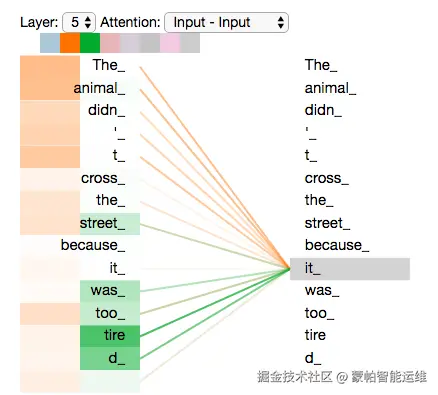The image size is (438, 395).
Task: Click 'didn_' token in left column
Action: (107, 110)
